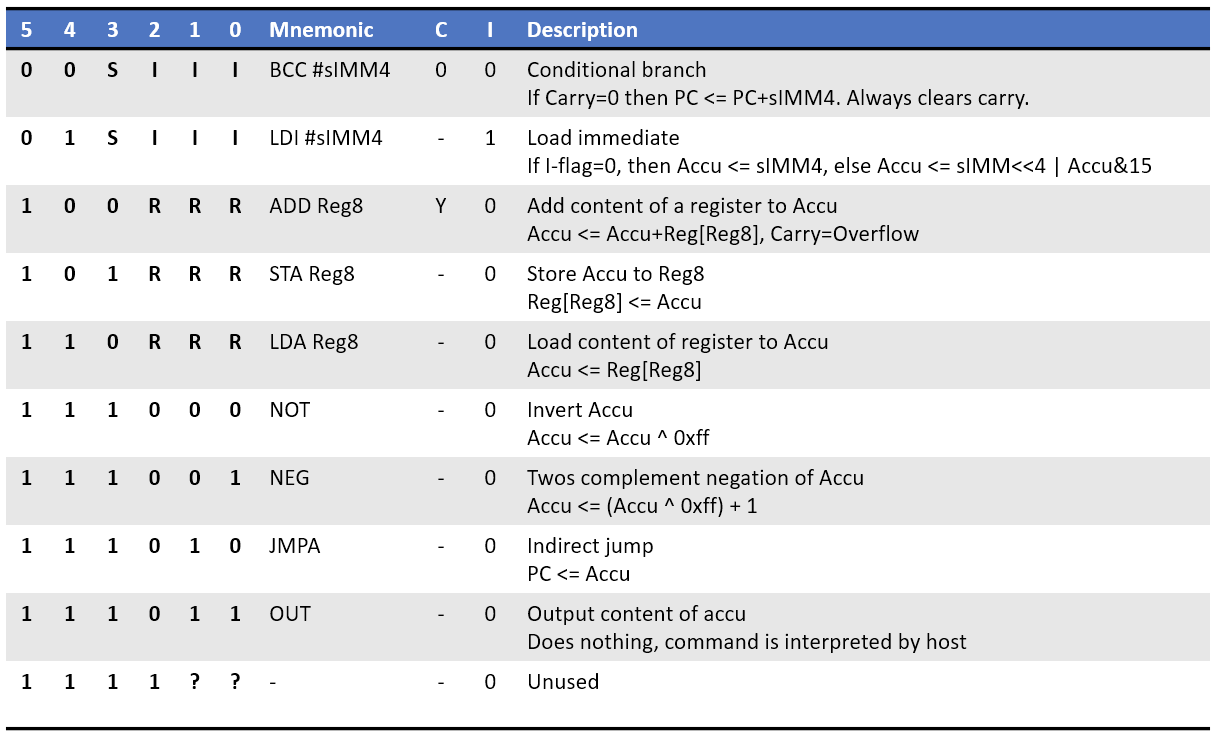Screen dimensions: 1217x735
Task: Click the "Conditional branch" description text
Action: [x=616, y=70]
